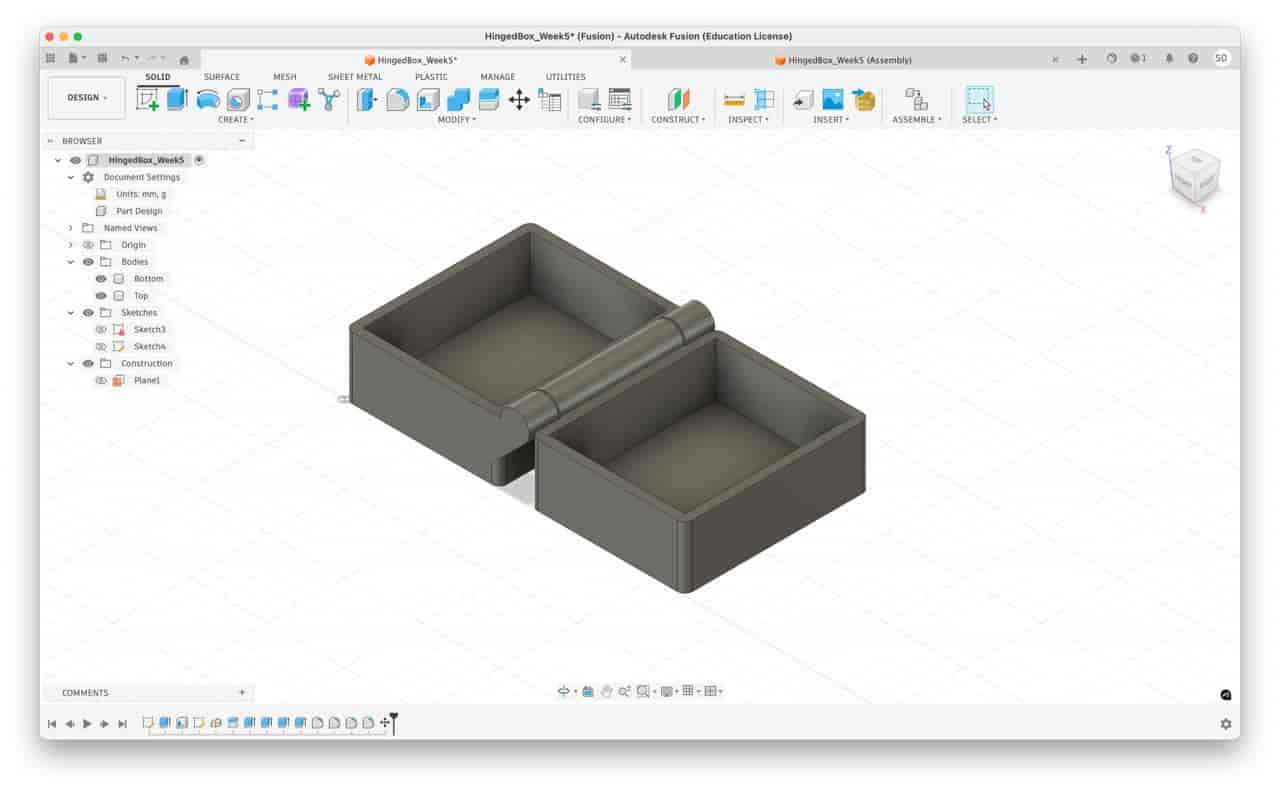
Task: Select the Fillet tool
Action: coord(398,99)
